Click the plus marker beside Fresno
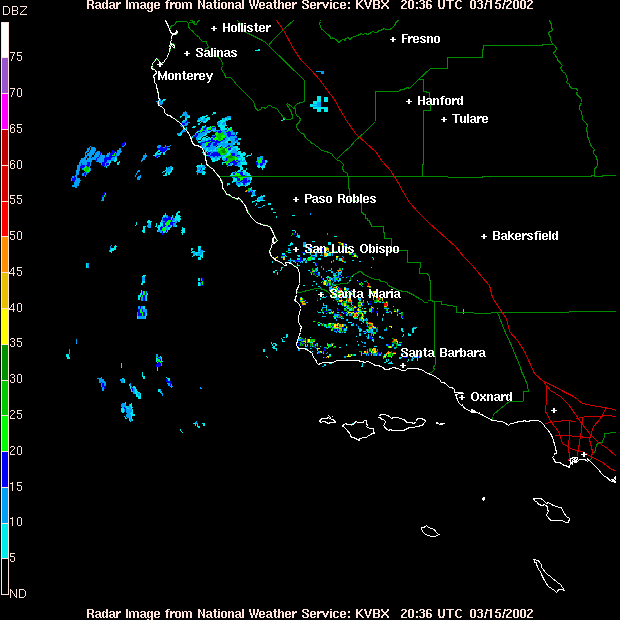 (x=393, y=39)
